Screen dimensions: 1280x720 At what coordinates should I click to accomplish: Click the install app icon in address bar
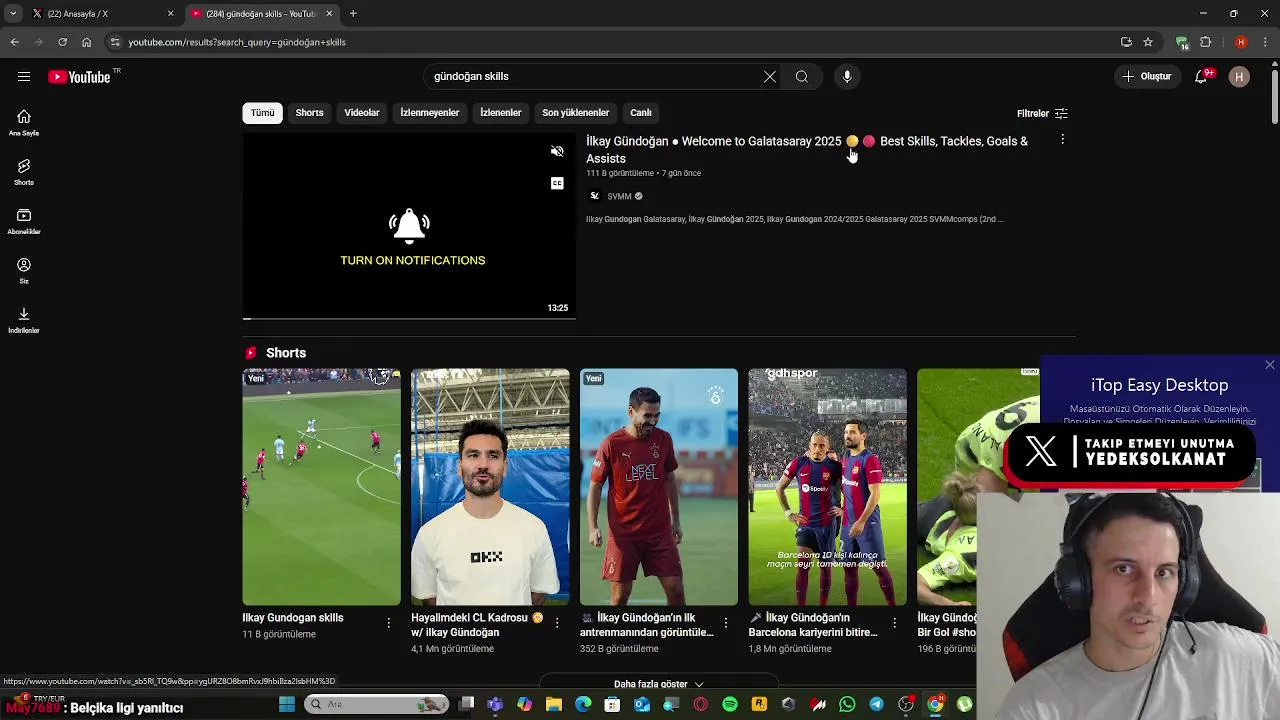1126,42
